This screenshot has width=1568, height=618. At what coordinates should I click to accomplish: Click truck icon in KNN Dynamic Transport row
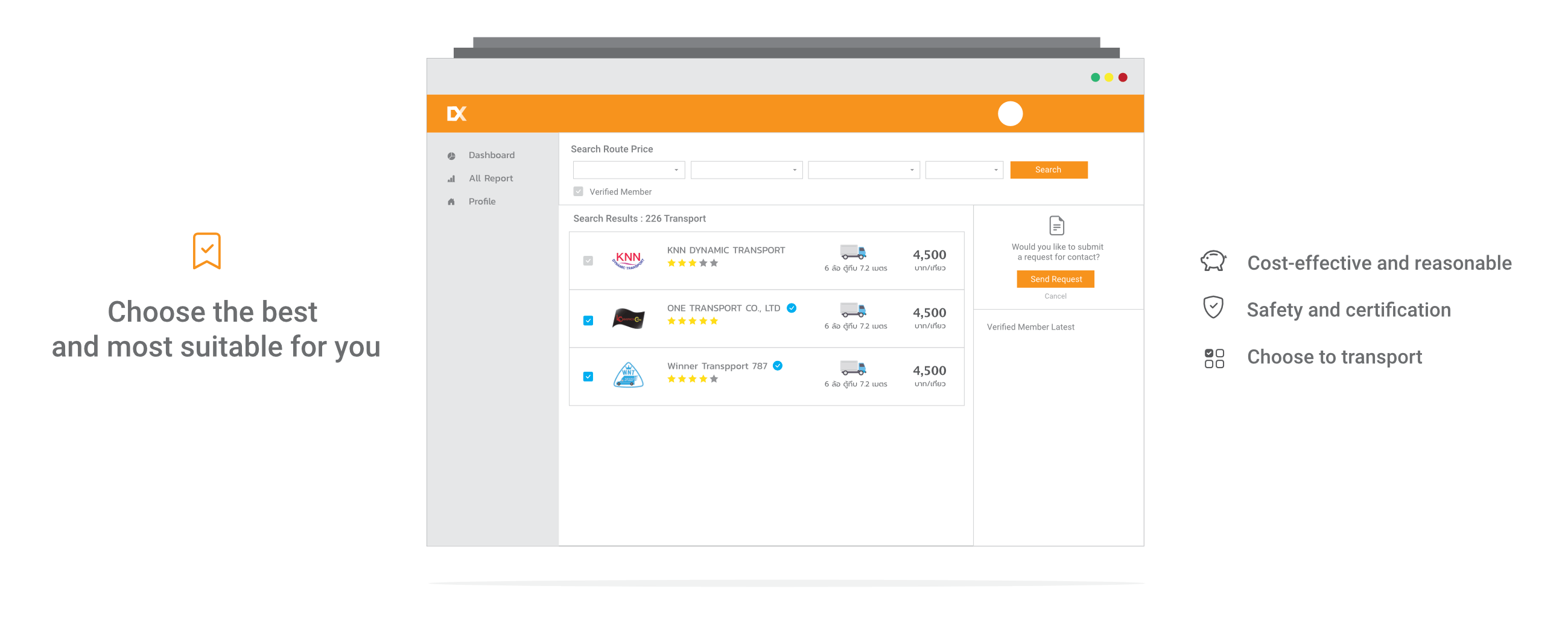click(x=853, y=252)
